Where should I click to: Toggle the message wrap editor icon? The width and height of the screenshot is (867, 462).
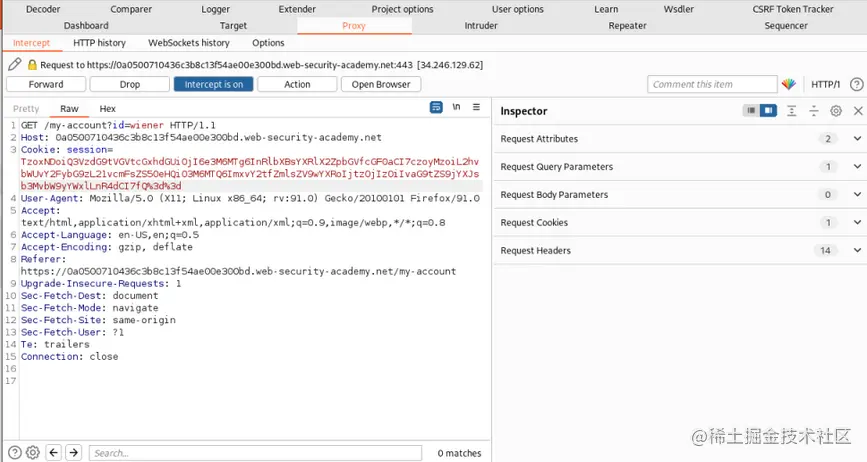(436, 107)
